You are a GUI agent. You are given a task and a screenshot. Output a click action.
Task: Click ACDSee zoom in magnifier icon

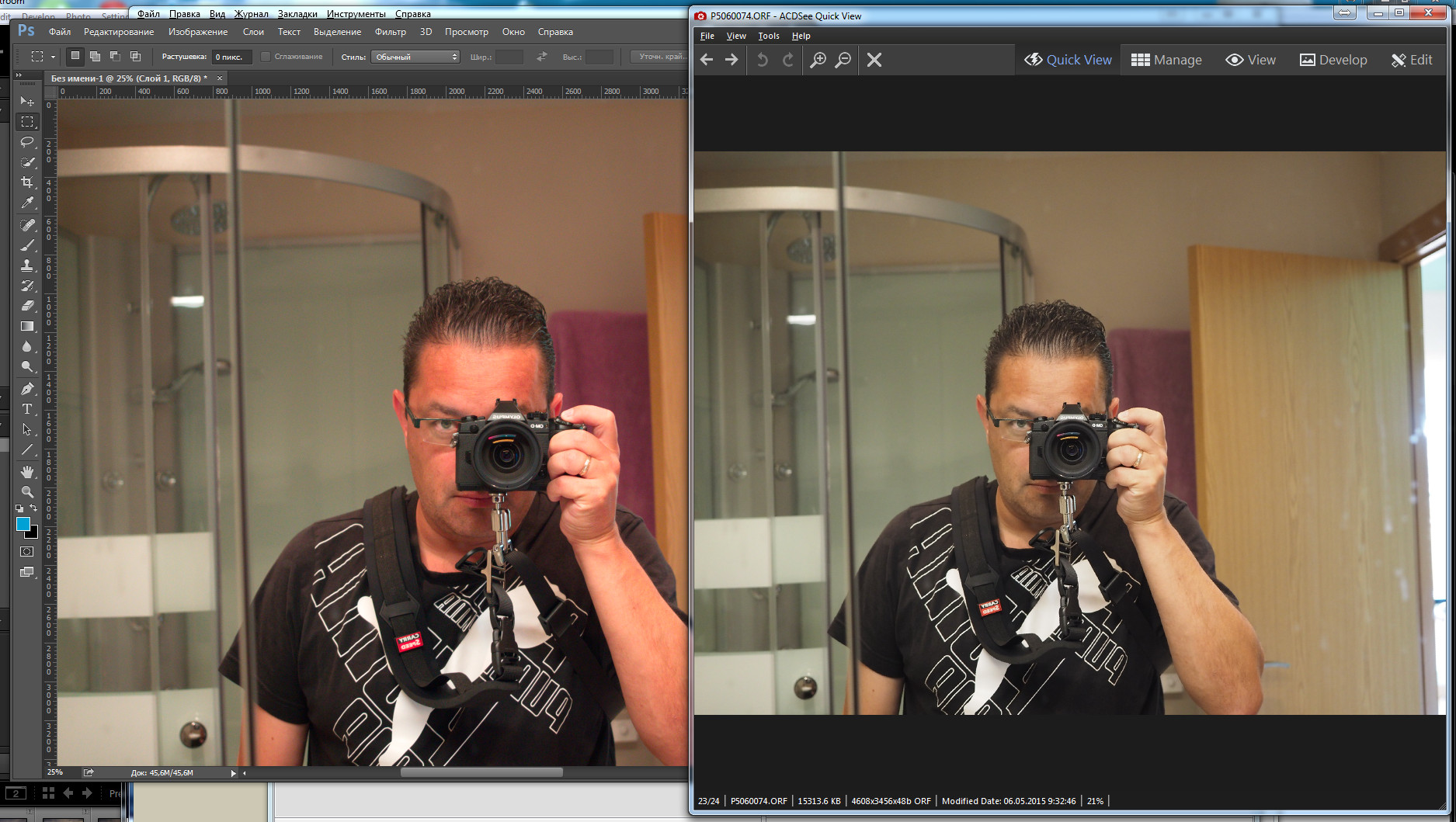click(x=818, y=60)
